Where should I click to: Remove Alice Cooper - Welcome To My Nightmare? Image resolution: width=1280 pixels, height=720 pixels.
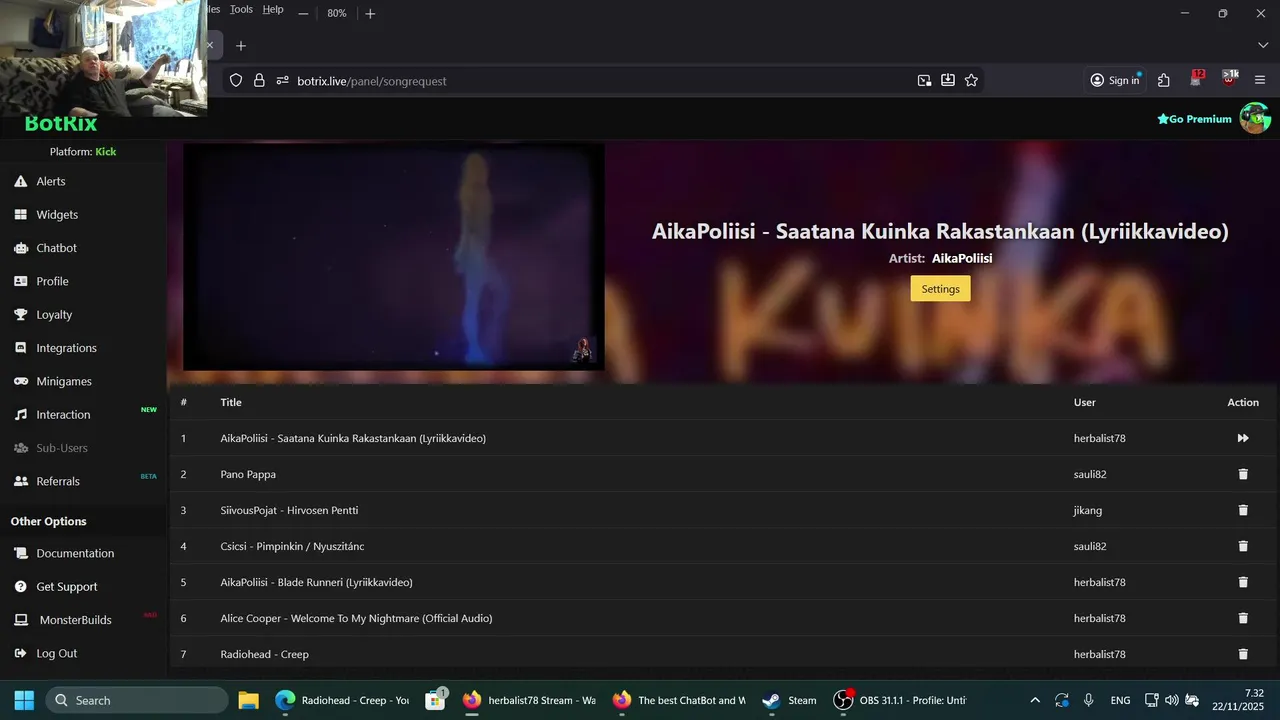click(1243, 618)
